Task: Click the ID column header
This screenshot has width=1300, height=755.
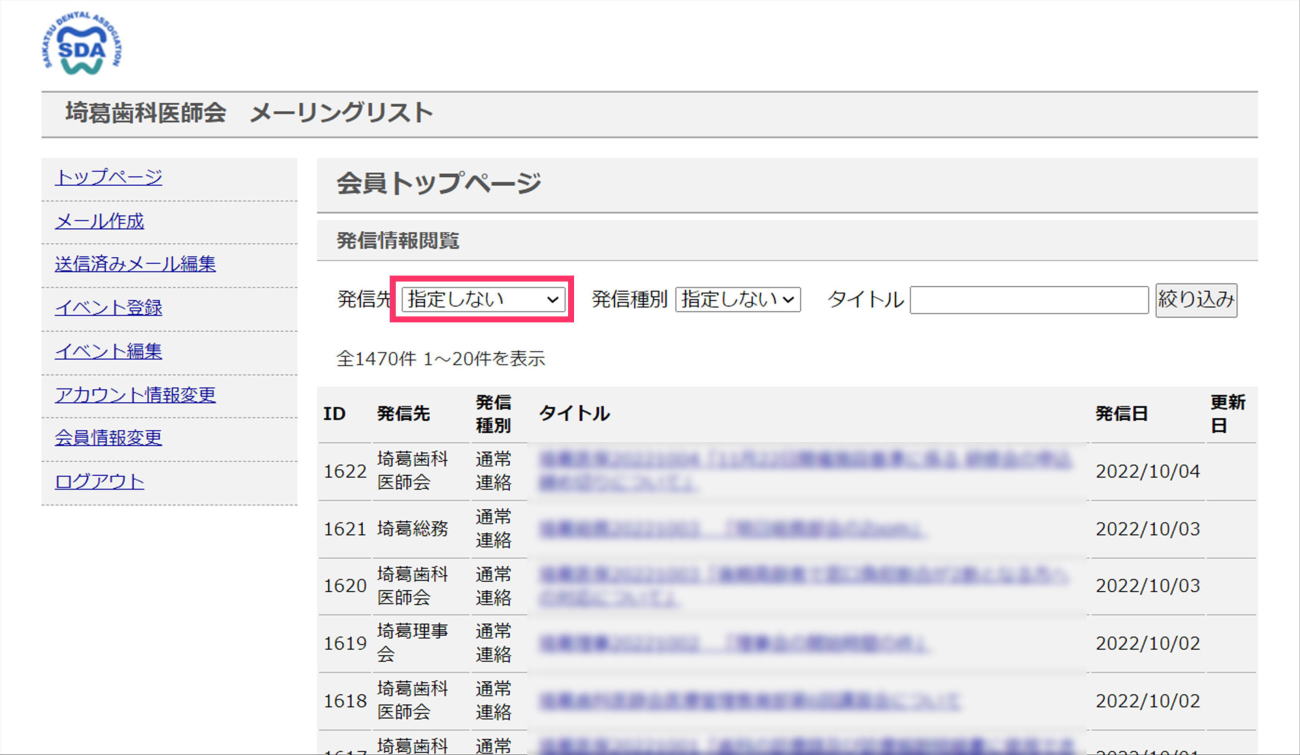Action: click(x=334, y=414)
